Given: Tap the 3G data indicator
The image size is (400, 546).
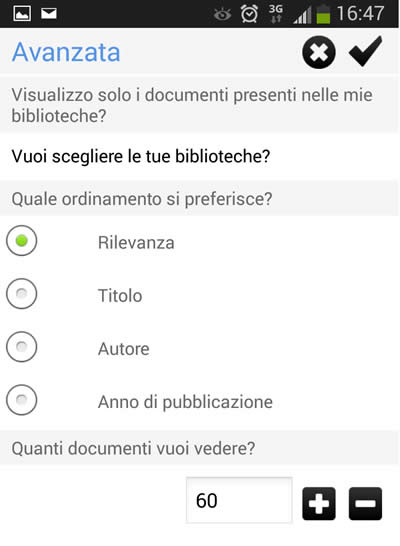Looking at the screenshot, I should click(276, 14).
